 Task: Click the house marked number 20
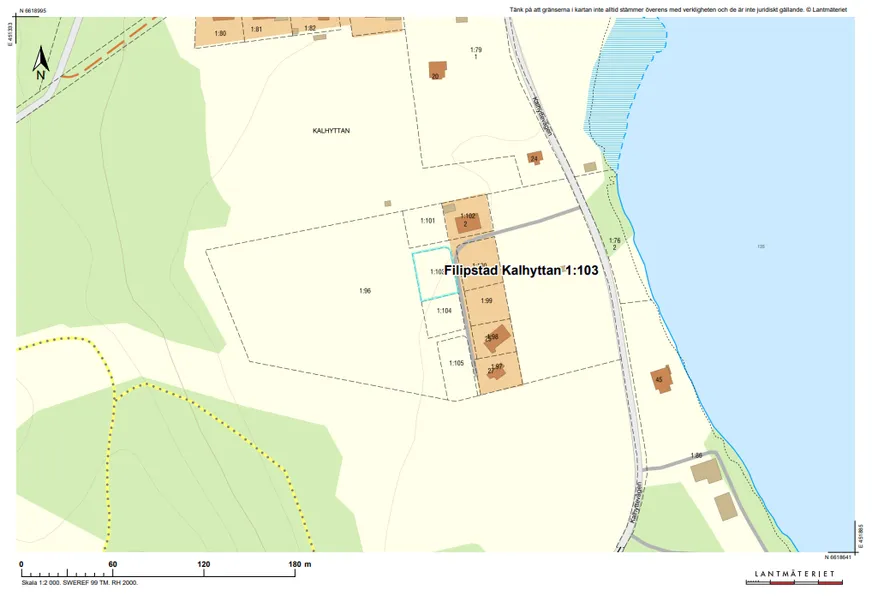coord(437,69)
